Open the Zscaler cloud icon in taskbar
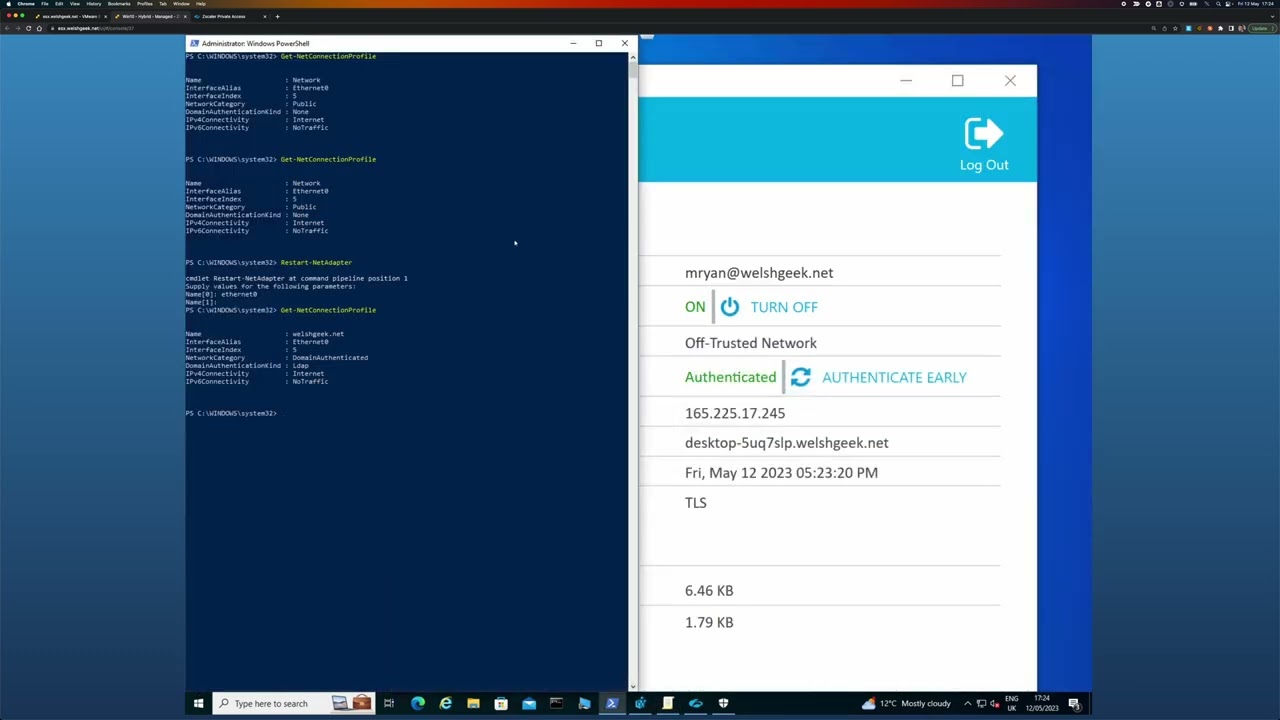The image size is (1280, 720). tap(696, 703)
